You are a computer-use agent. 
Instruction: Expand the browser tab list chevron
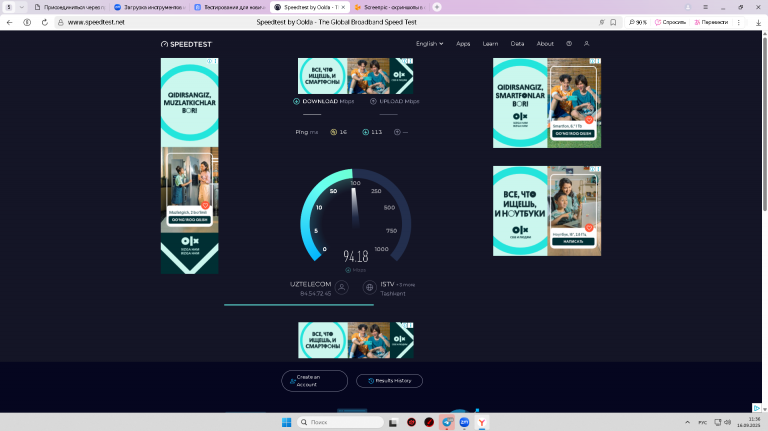click(x=22, y=7)
